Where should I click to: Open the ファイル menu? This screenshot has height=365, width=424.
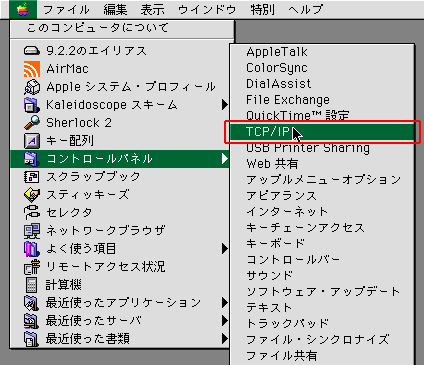coord(66,9)
